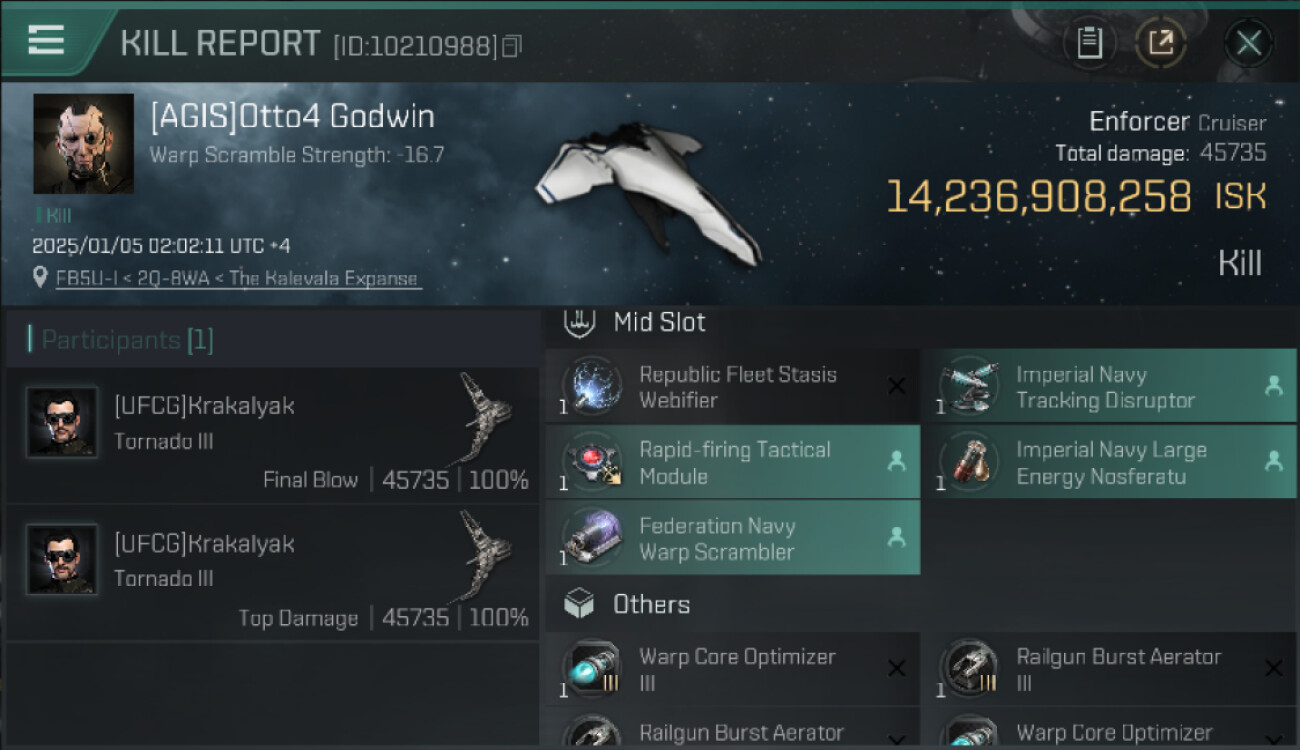Click the Railgun Burst Aerator III icon

pyautogui.click(x=968, y=669)
